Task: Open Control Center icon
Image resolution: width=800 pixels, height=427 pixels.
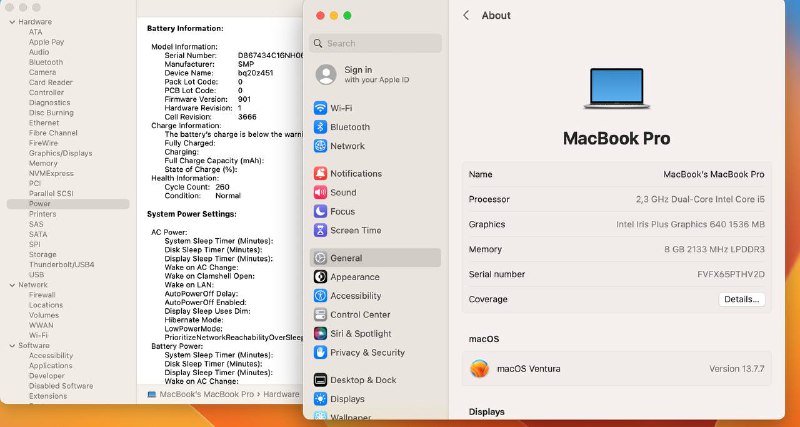Action: [x=320, y=315]
